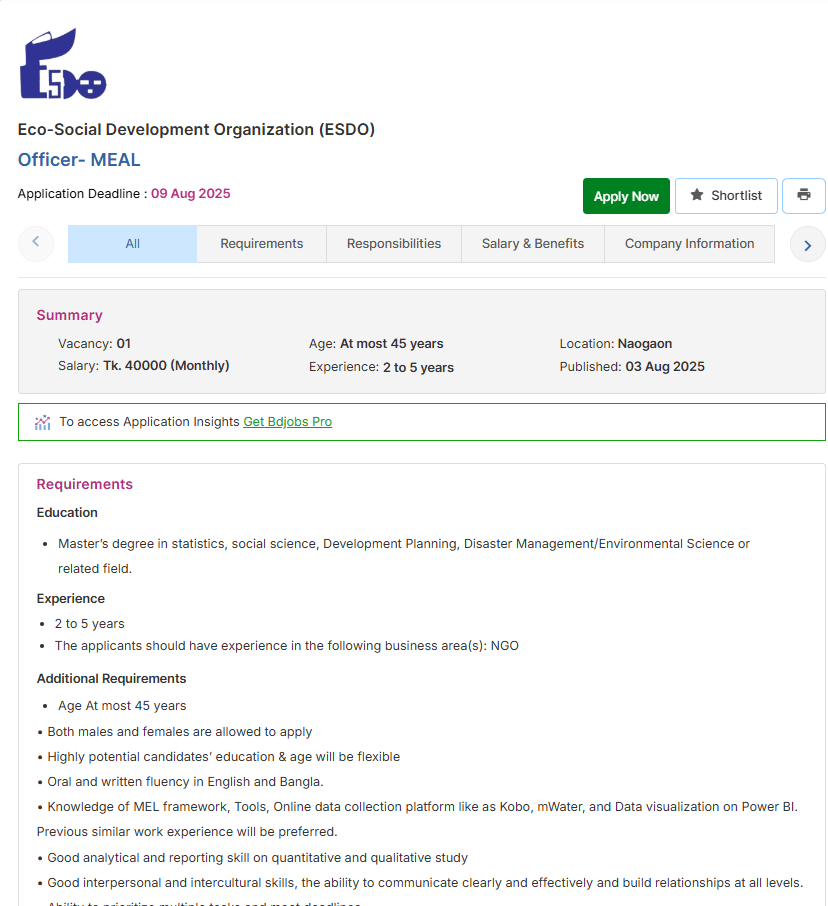The width and height of the screenshot is (828, 906).
Task: Click the star icon in Shortlist
Action: coord(697,195)
